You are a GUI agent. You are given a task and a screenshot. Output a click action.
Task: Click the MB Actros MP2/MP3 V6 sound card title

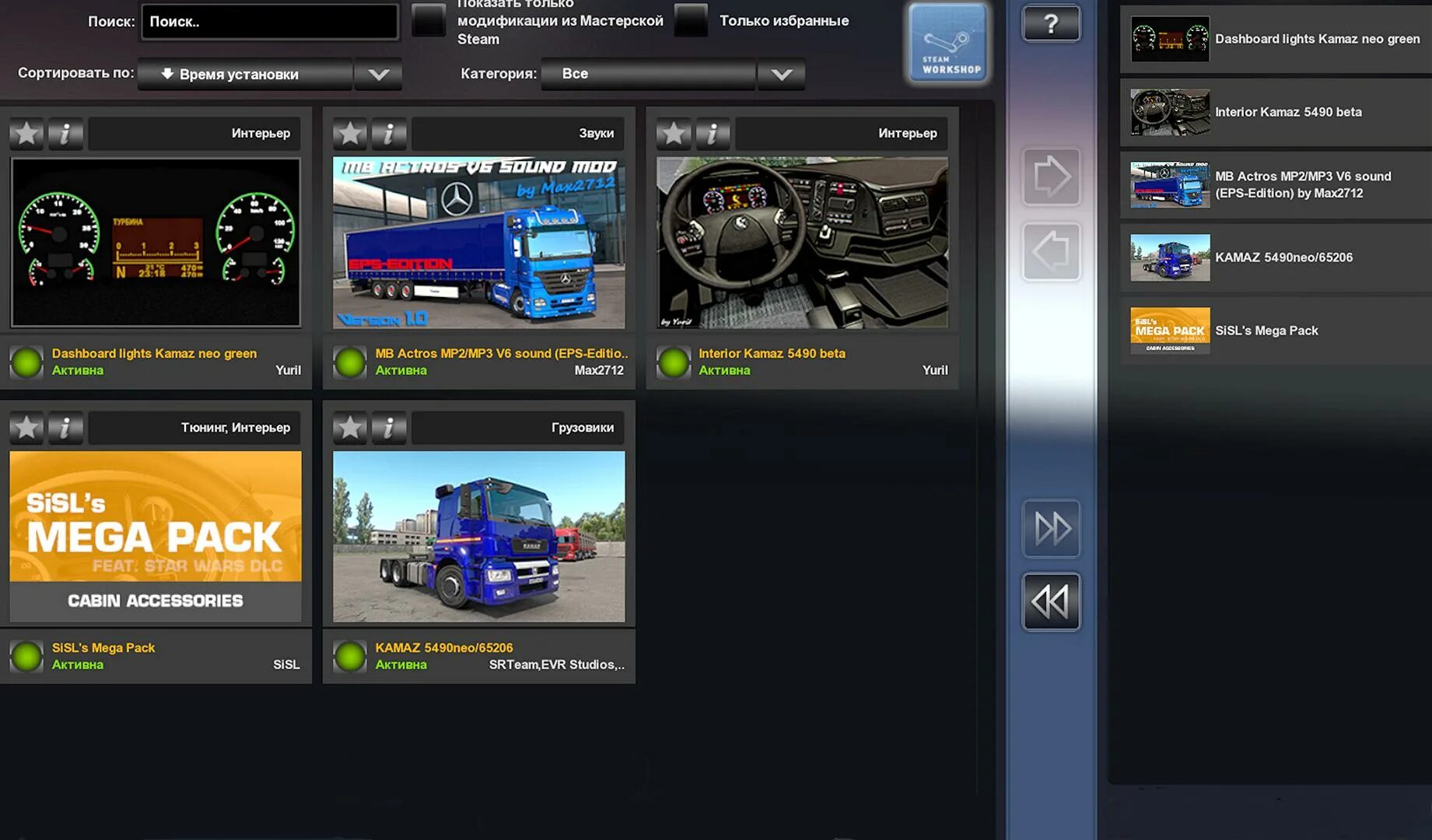pyautogui.click(x=502, y=353)
